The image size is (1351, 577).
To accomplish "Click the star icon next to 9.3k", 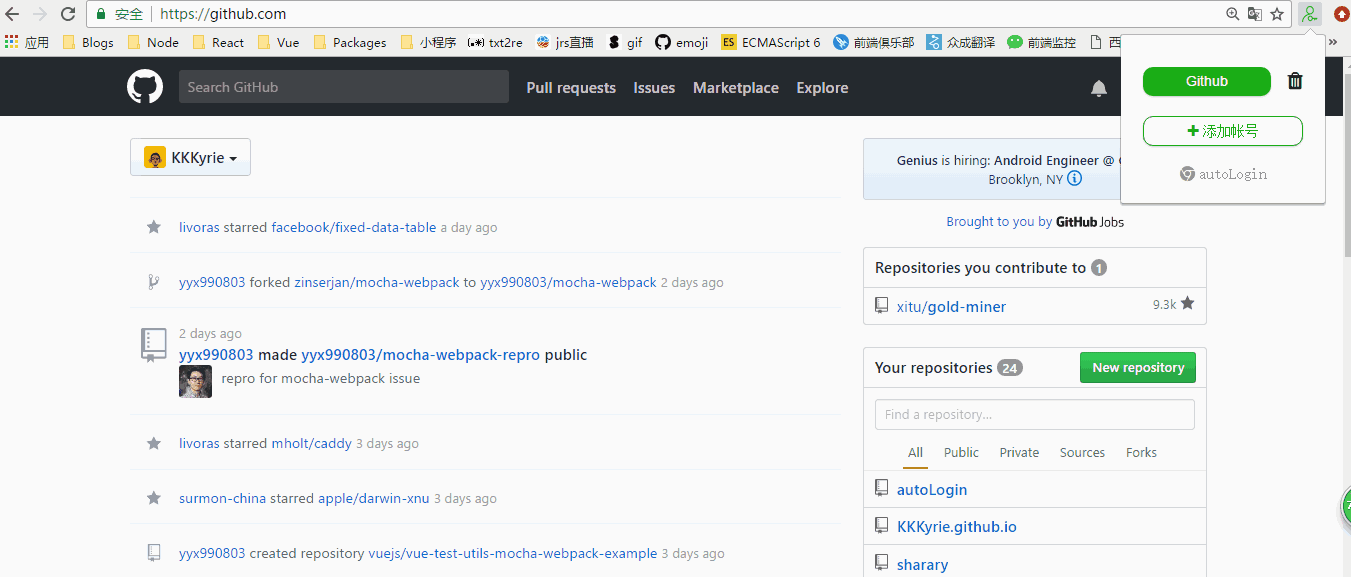I will [1187, 303].
